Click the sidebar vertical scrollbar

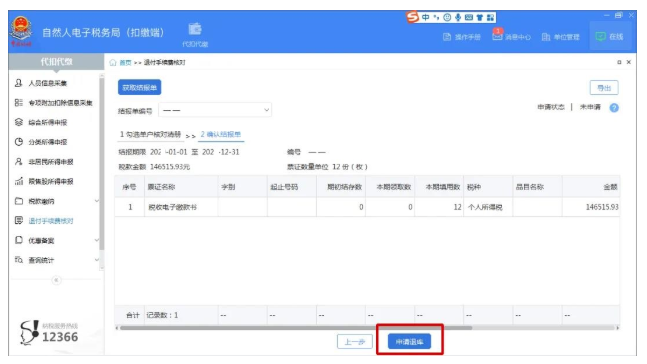[102, 163]
